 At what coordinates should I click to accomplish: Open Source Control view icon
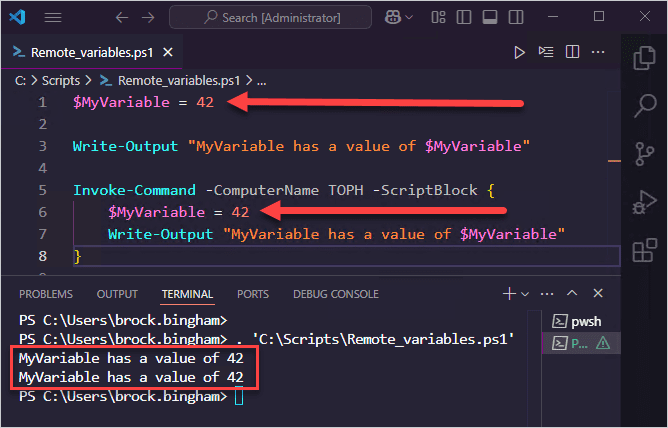coord(645,154)
